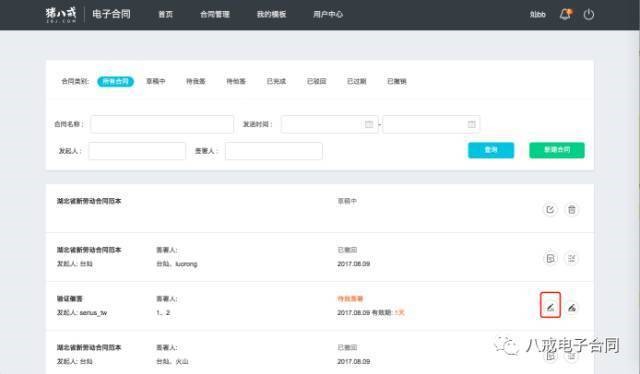
Task: Click the 草稿中 status in the first row
Action: (x=347, y=201)
